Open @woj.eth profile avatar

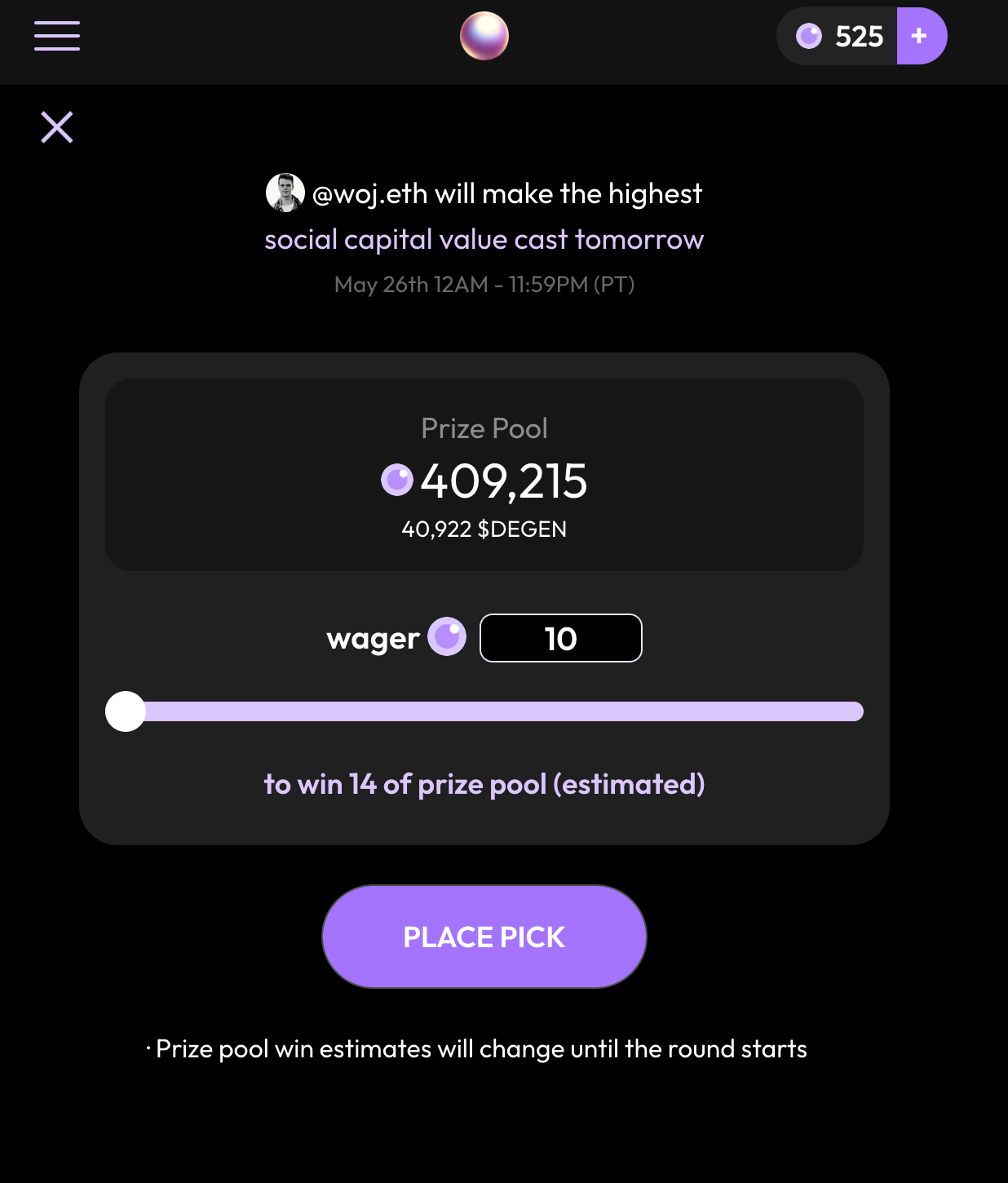point(285,193)
